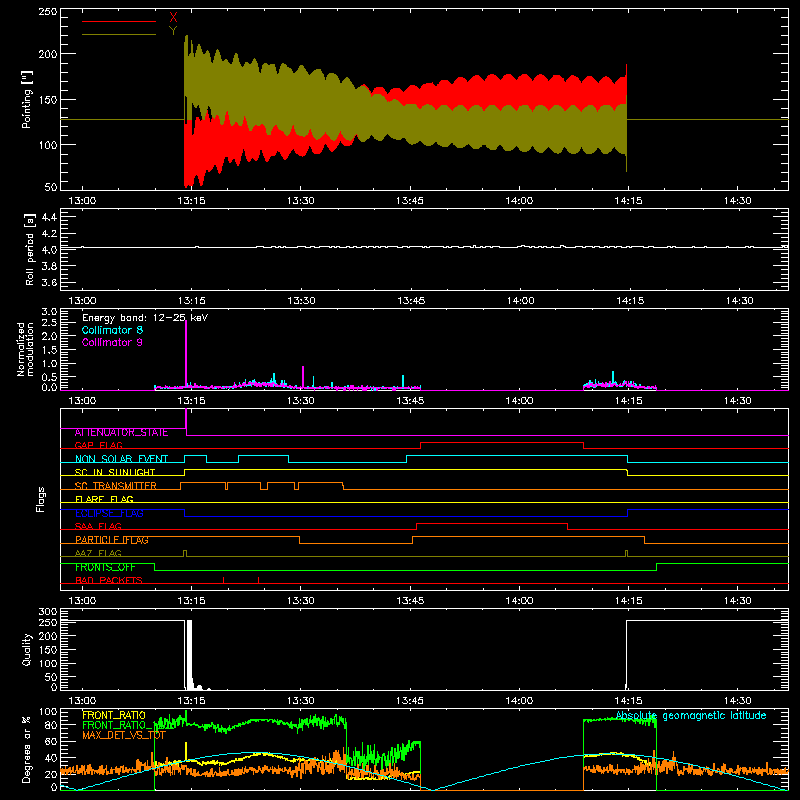Select the SC_IN_SUNLIGHT flag label

tap(115, 472)
